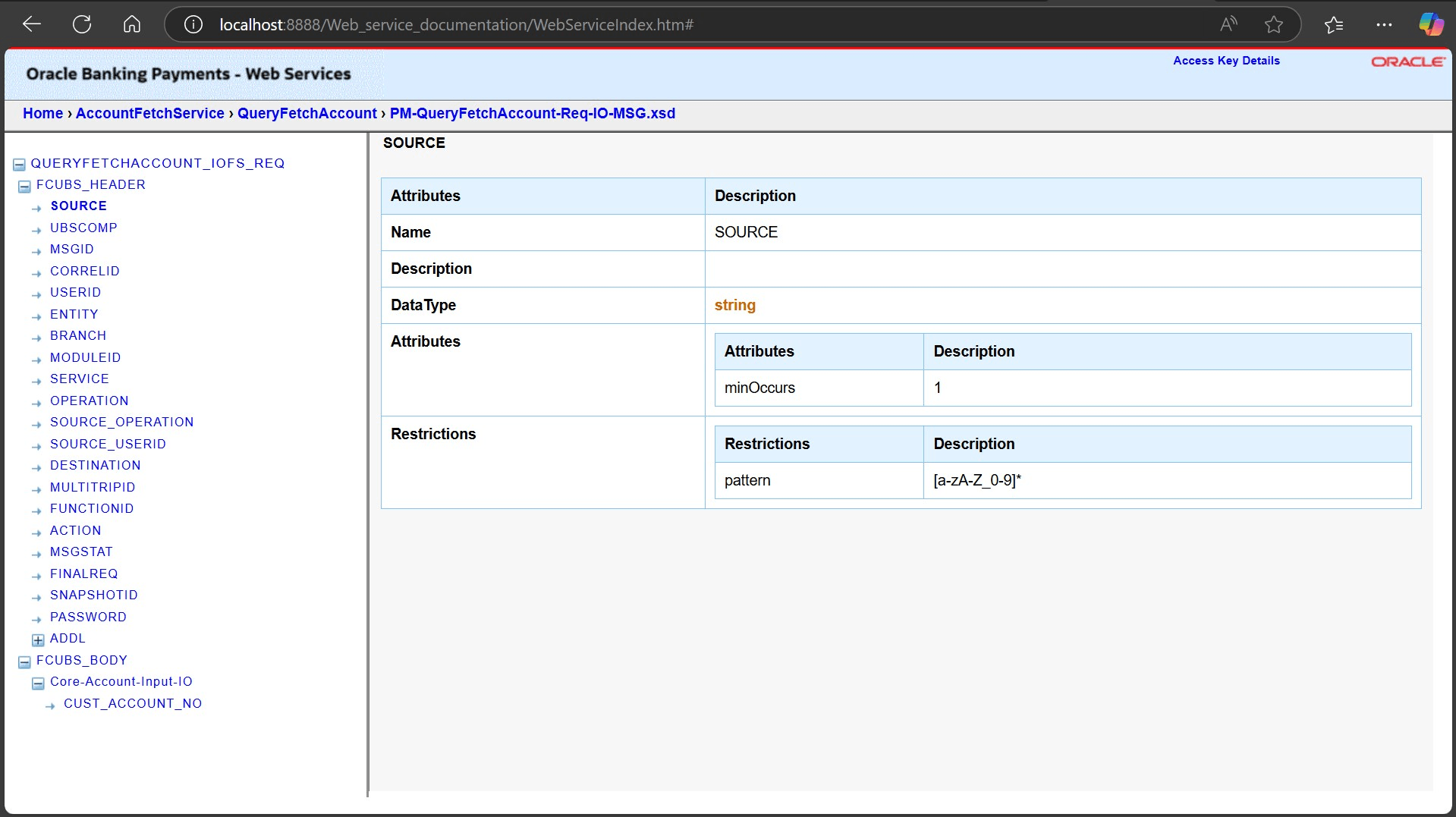1456x817 pixels.
Task: View site information icon in address bar
Action: [193, 24]
